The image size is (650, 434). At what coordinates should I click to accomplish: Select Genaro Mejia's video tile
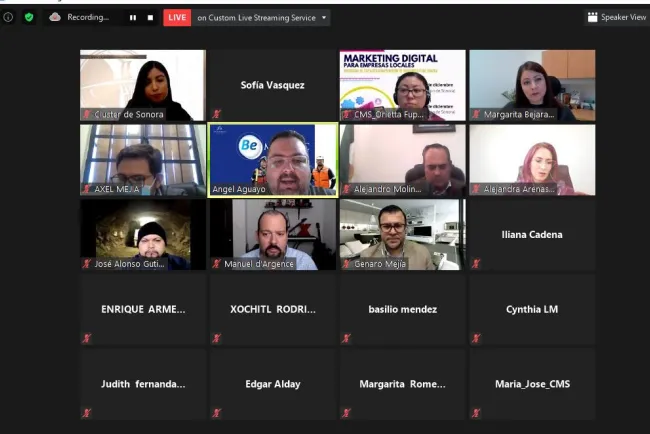pos(401,232)
